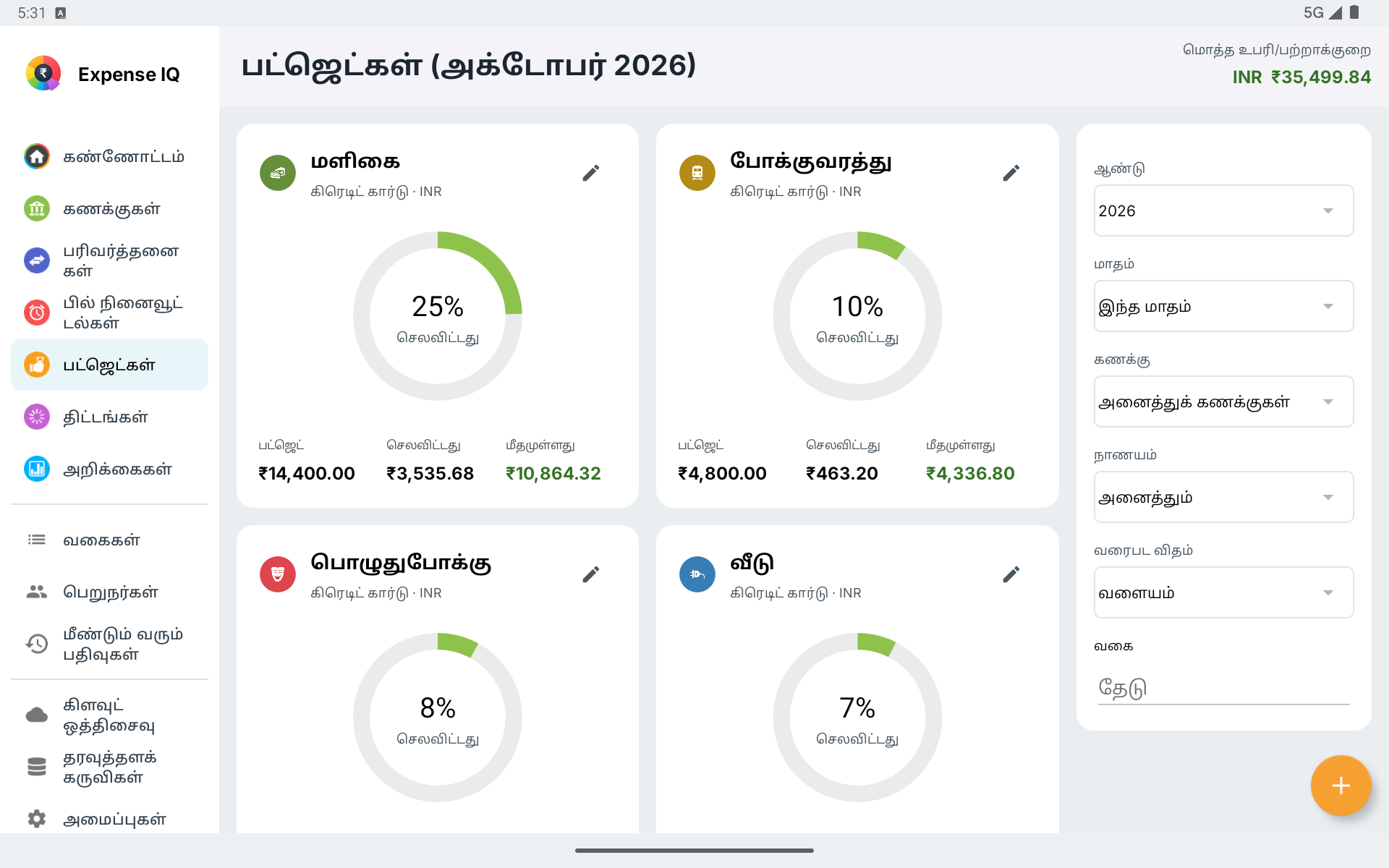Click the மளிகை green category icon

tap(278, 173)
